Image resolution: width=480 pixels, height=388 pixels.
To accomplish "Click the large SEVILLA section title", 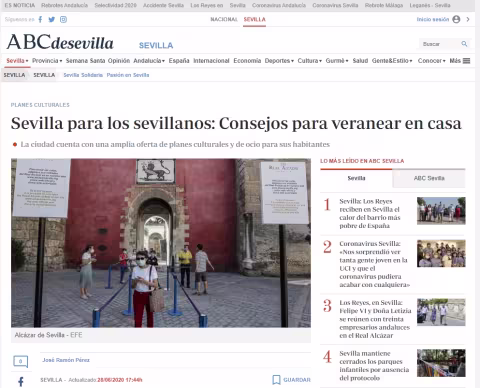I will coord(156,45).
